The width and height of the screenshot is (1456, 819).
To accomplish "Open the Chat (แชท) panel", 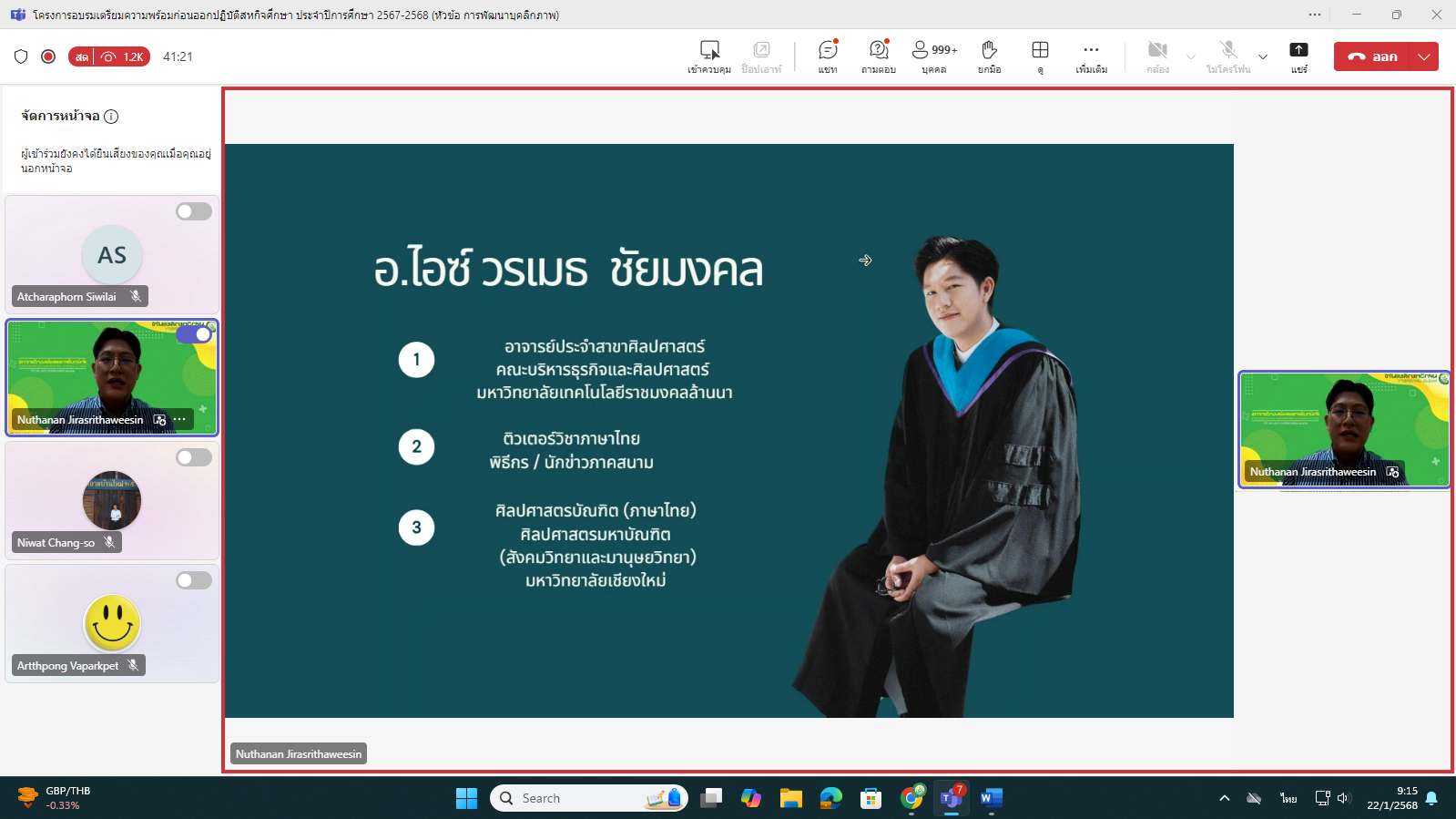I will [828, 56].
